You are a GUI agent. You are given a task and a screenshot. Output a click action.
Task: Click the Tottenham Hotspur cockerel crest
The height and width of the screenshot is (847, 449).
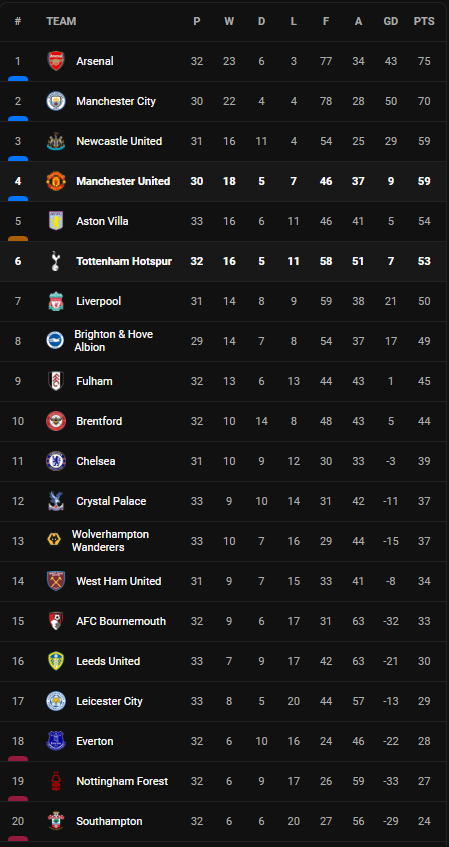(x=56, y=261)
